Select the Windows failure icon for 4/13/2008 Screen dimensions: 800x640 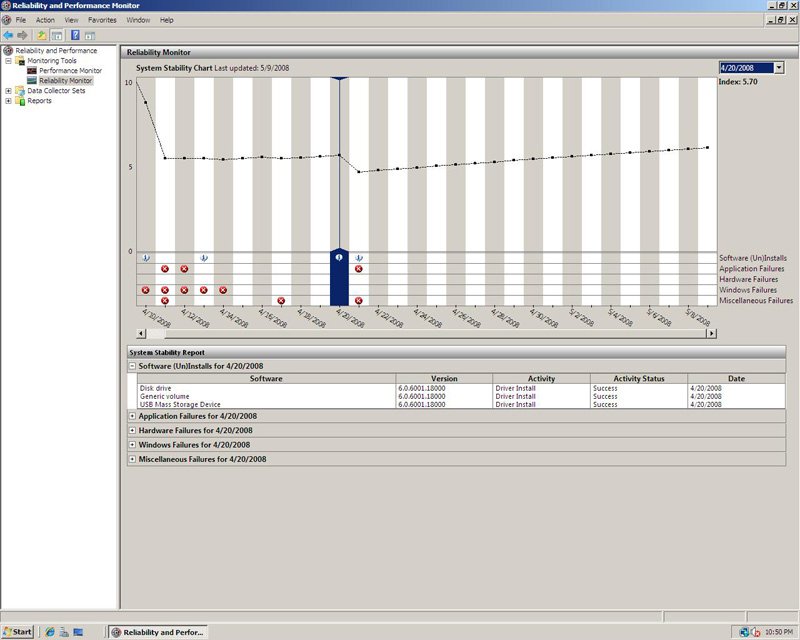pos(204,290)
